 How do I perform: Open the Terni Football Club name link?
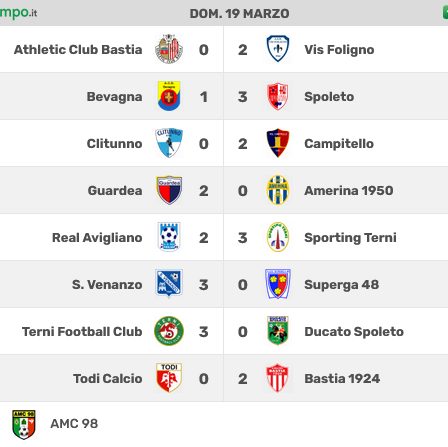click(82, 332)
